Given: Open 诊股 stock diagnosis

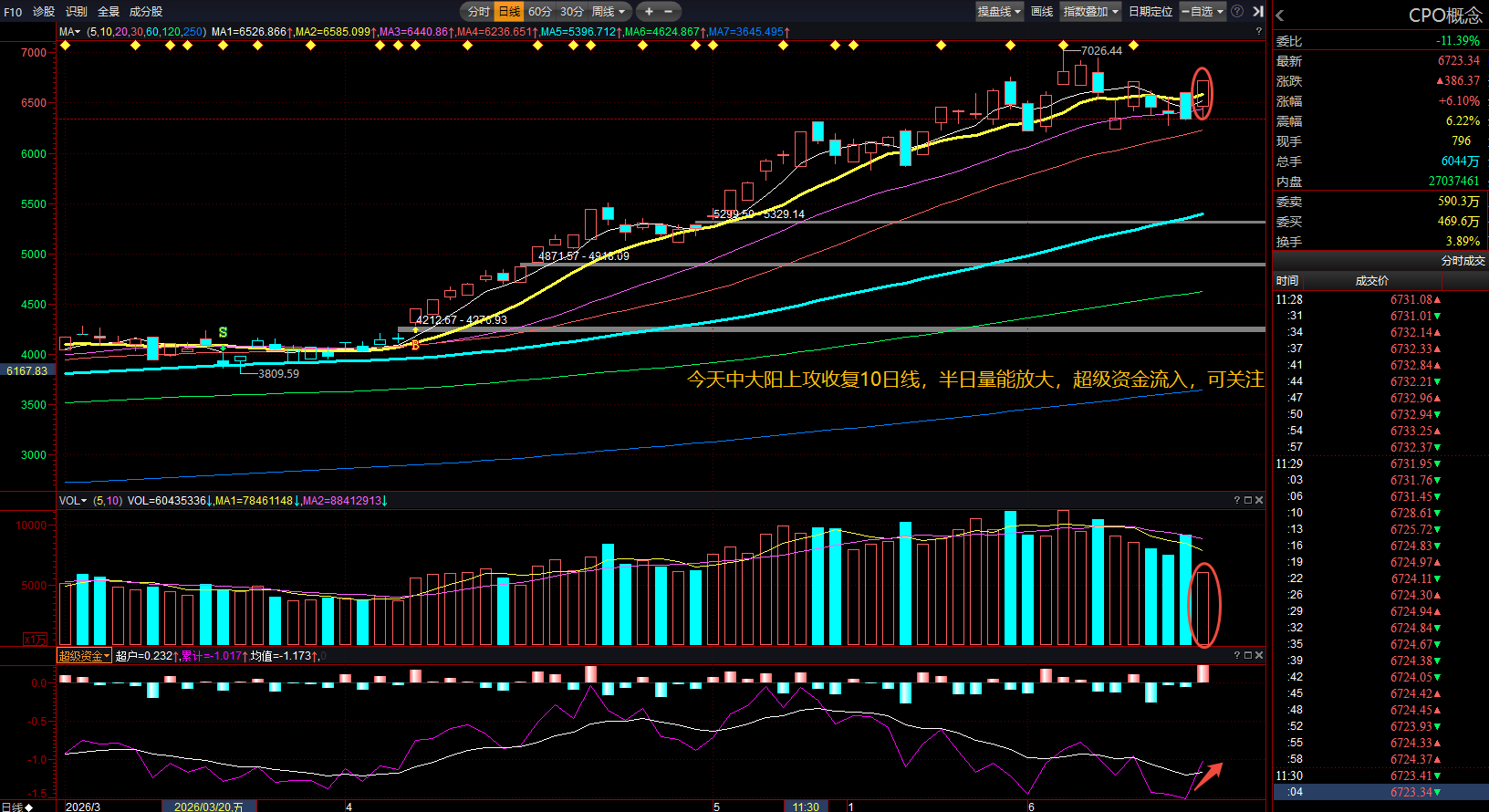Looking at the screenshot, I should tap(44, 12).
